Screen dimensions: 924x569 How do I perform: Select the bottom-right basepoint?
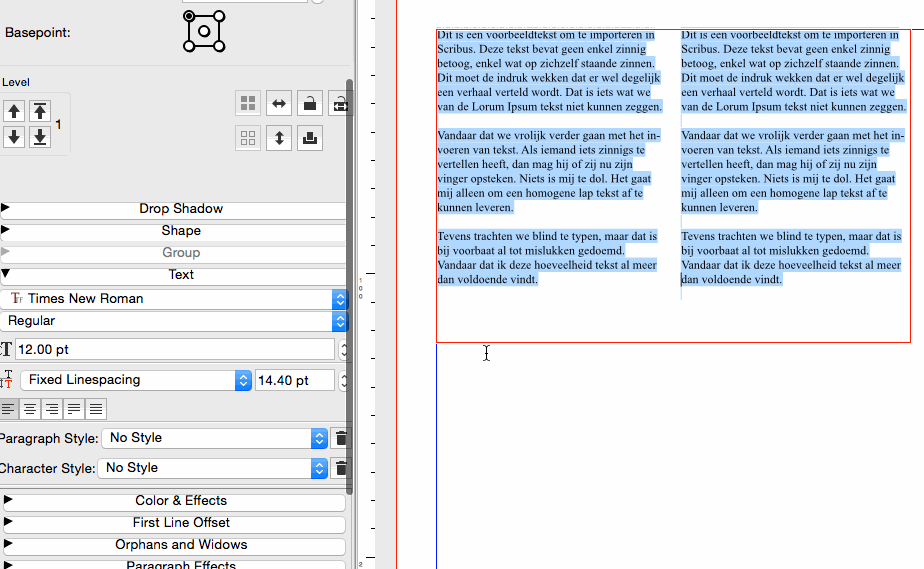220,47
